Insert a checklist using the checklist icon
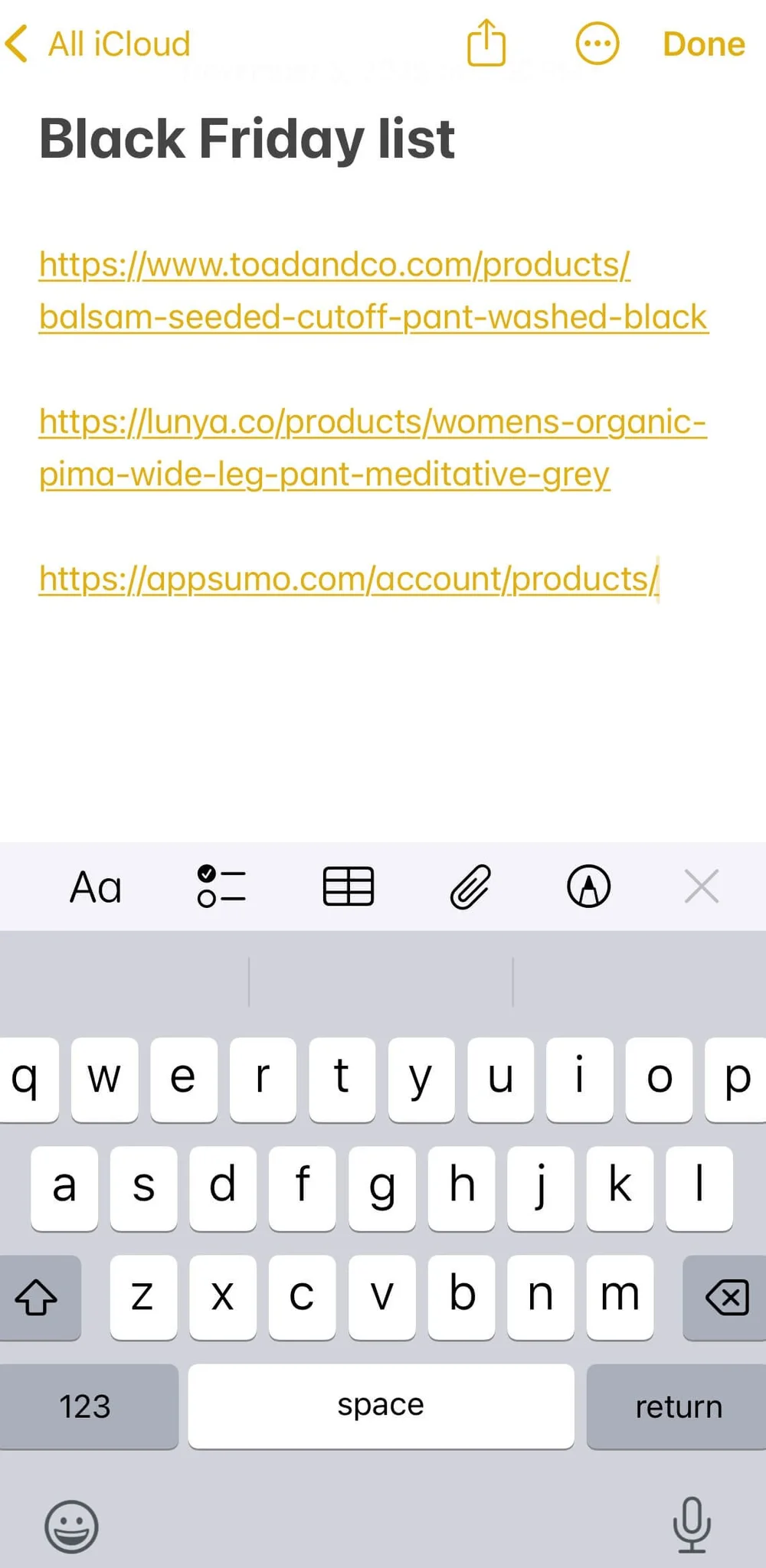 coord(221,887)
